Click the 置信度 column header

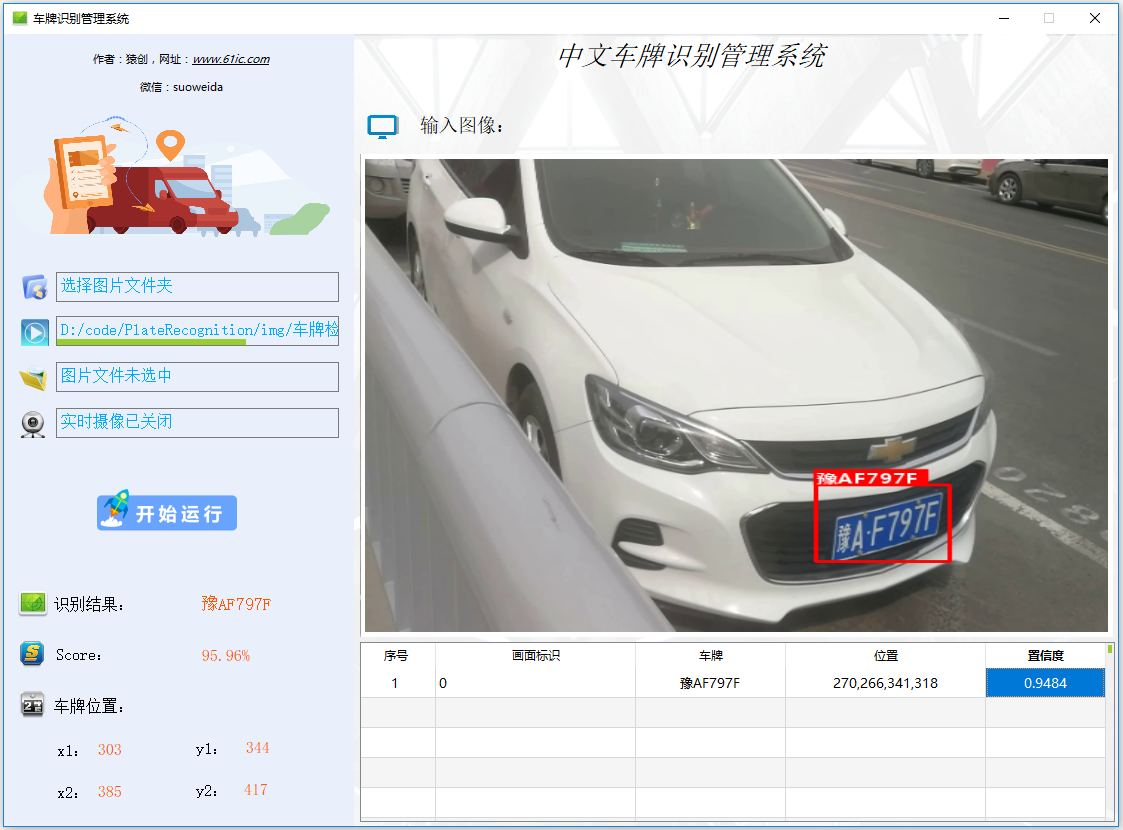tap(1045, 656)
